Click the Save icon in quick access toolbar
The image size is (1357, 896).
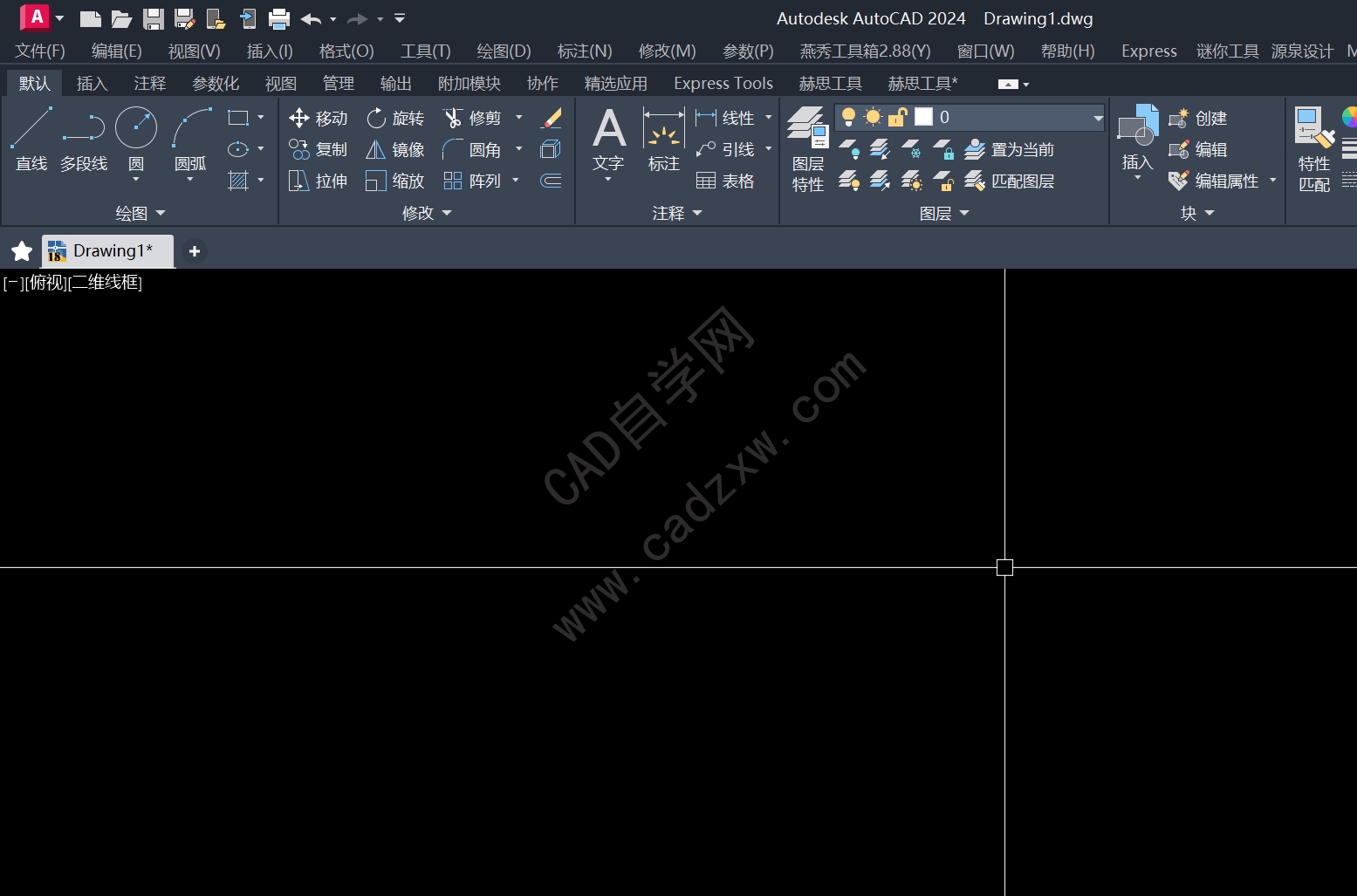[x=154, y=18]
